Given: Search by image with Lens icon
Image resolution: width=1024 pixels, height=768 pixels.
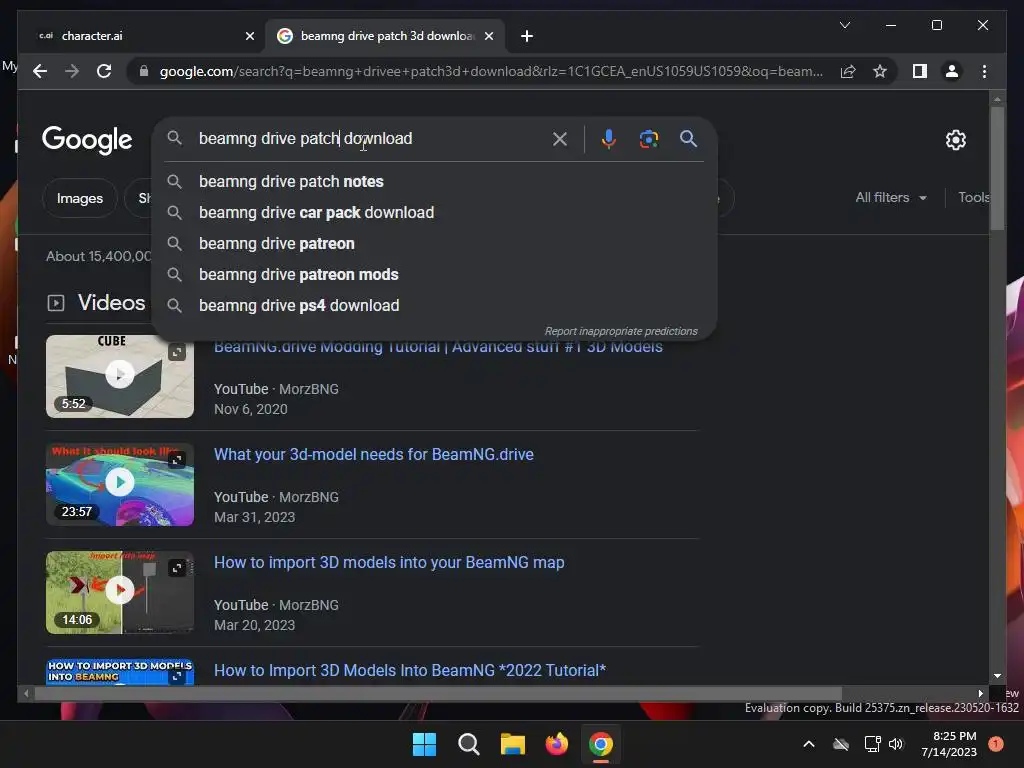Looking at the screenshot, I should 648,138.
